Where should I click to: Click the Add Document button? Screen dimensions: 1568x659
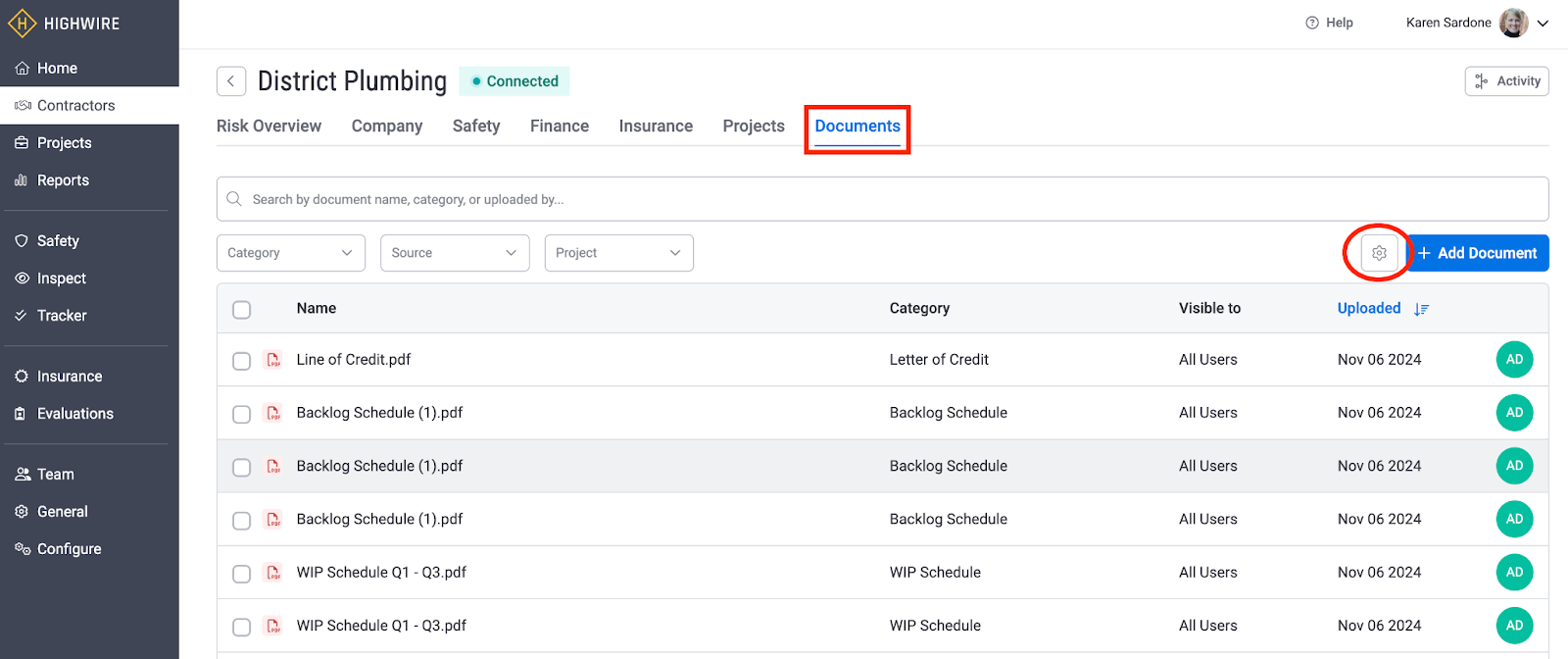[x=1478, y=253]
